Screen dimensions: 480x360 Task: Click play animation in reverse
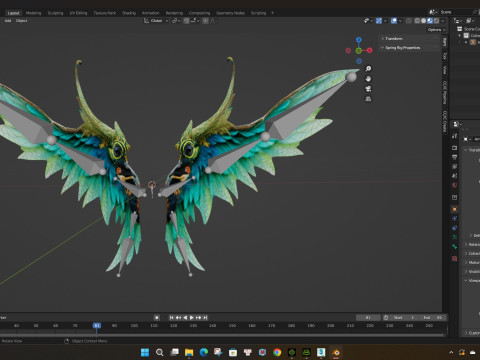click(x=185, y=317)
